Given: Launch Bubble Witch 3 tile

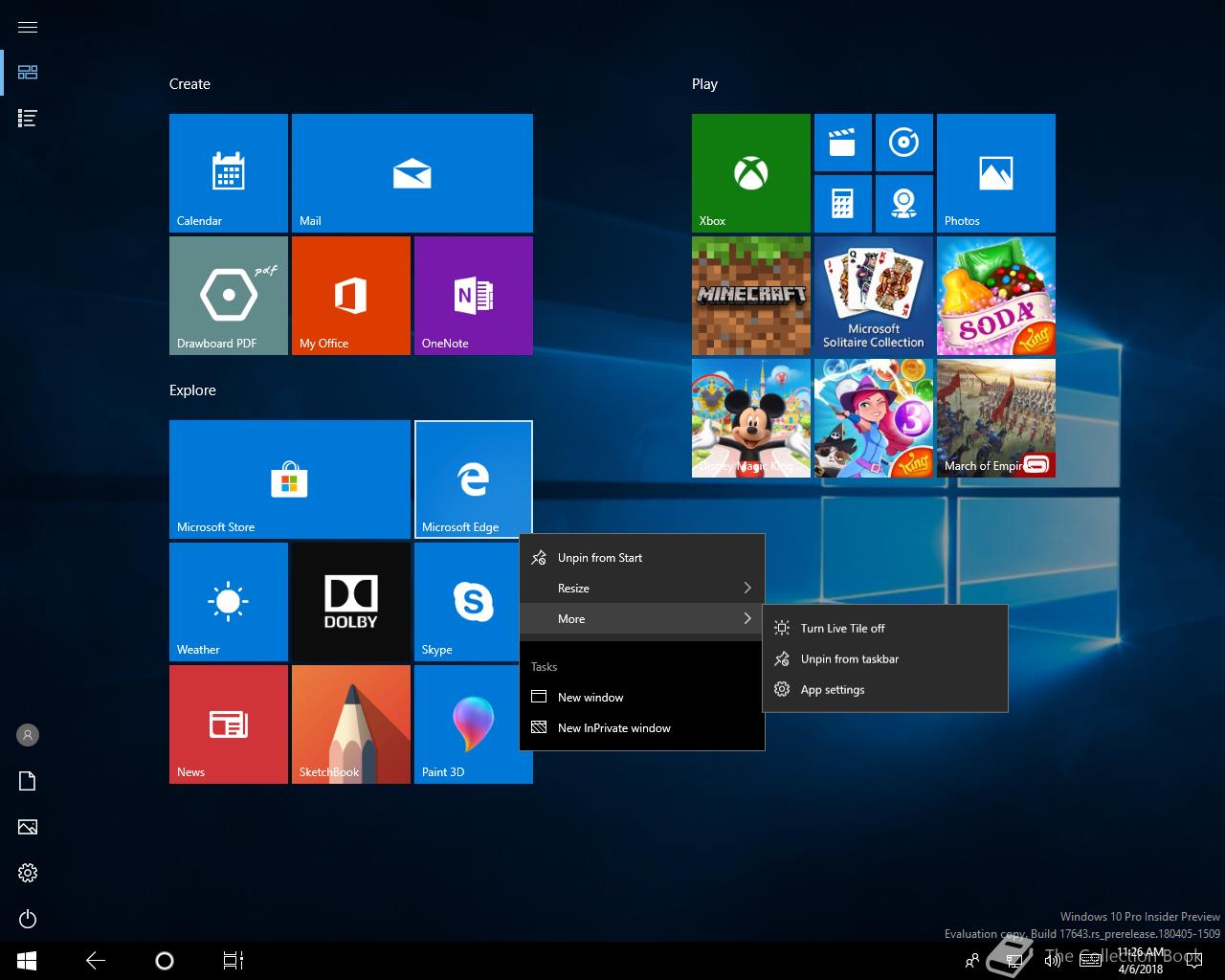Looking at the screenshot, I should pyautogui.click(x=874, y=418).
